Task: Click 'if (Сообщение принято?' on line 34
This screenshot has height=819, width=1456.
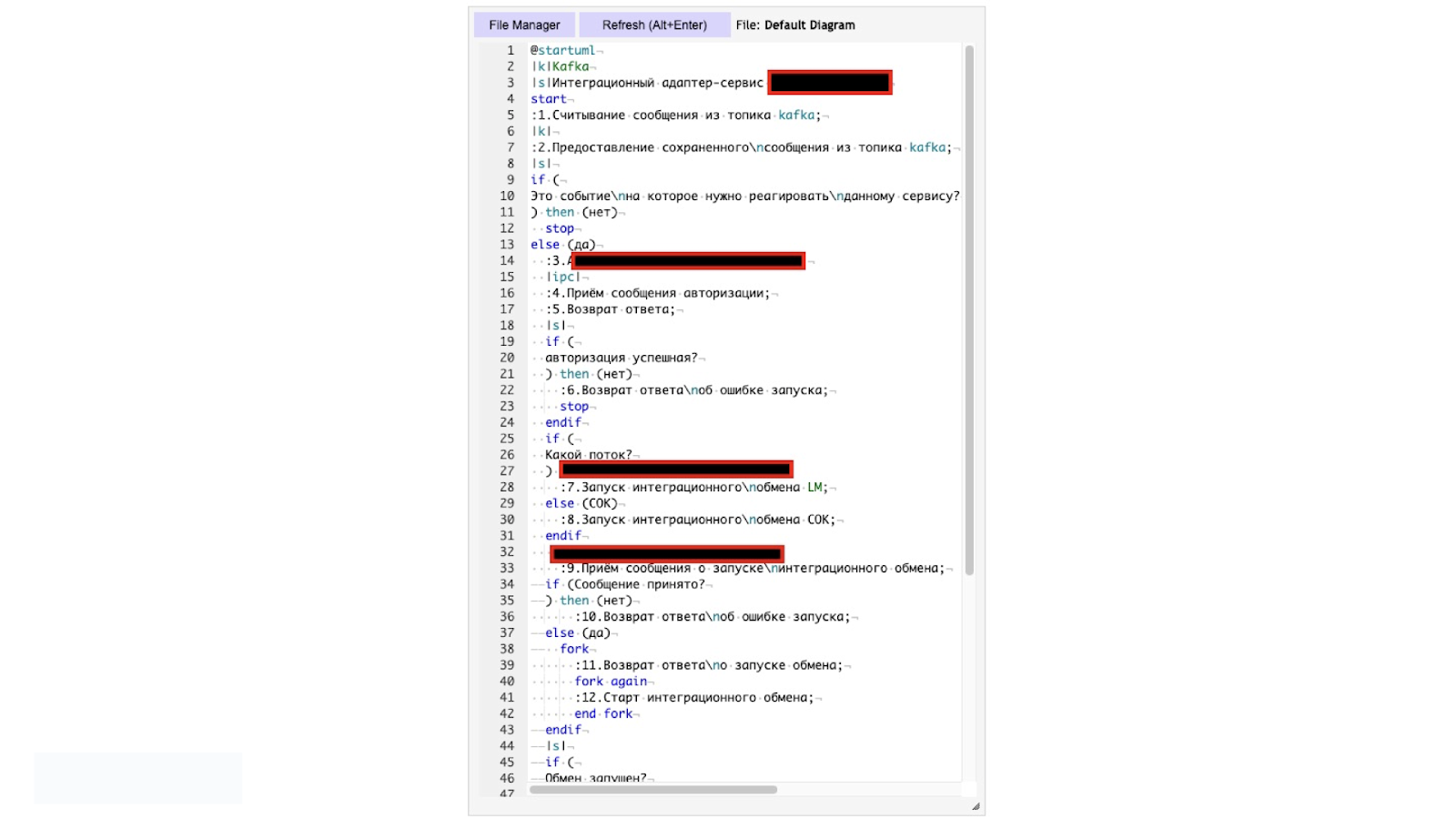Action: point(625,585)
